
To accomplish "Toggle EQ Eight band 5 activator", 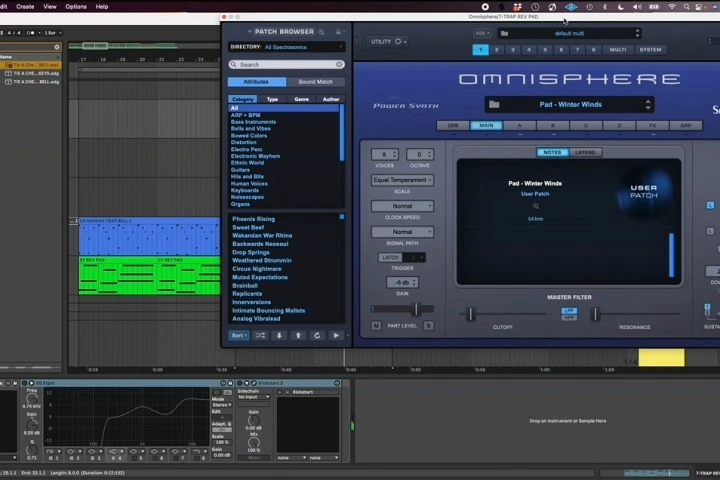I will [134, 458].
